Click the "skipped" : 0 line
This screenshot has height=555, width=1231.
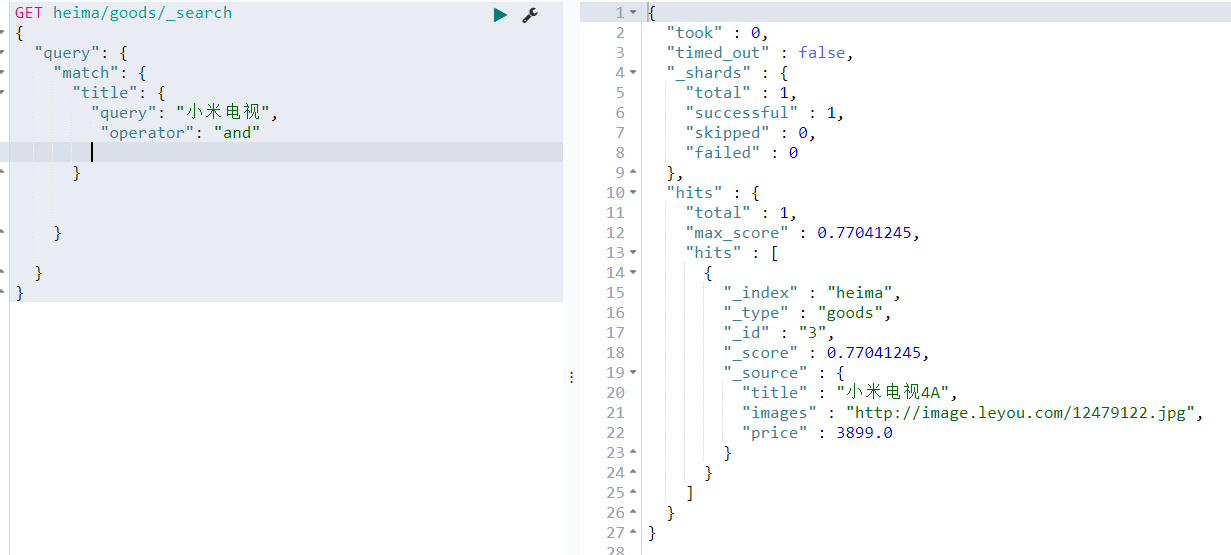tap(751, 133)
